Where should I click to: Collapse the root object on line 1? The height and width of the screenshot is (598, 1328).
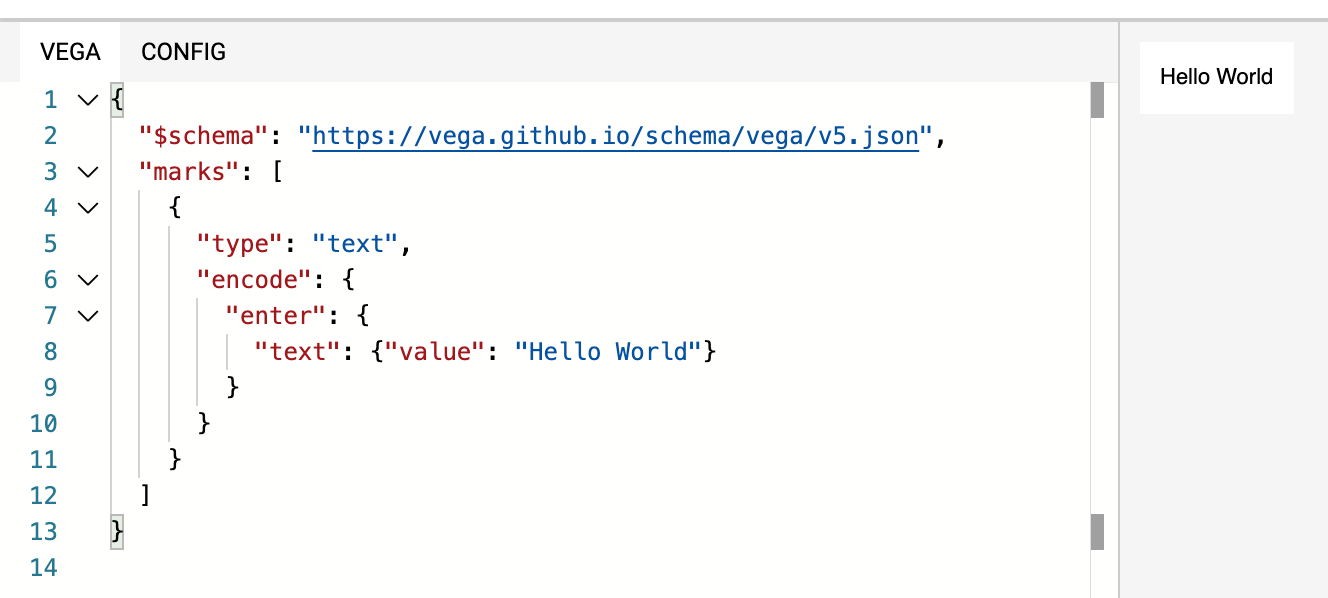(88, 100)
